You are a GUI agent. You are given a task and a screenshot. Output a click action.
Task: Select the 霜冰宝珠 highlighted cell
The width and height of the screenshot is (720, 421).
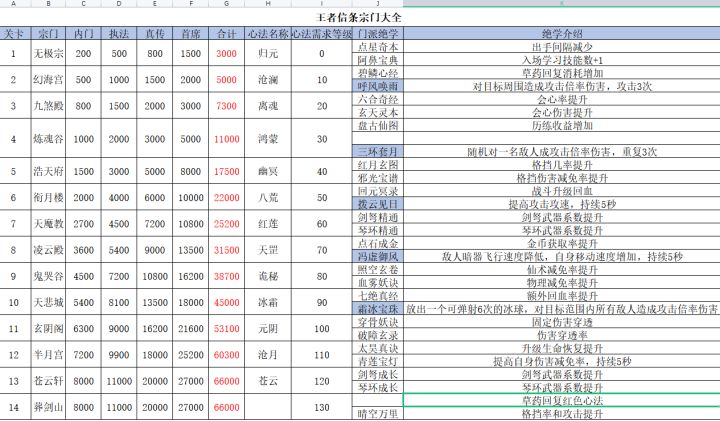click(x=378, y=309)
